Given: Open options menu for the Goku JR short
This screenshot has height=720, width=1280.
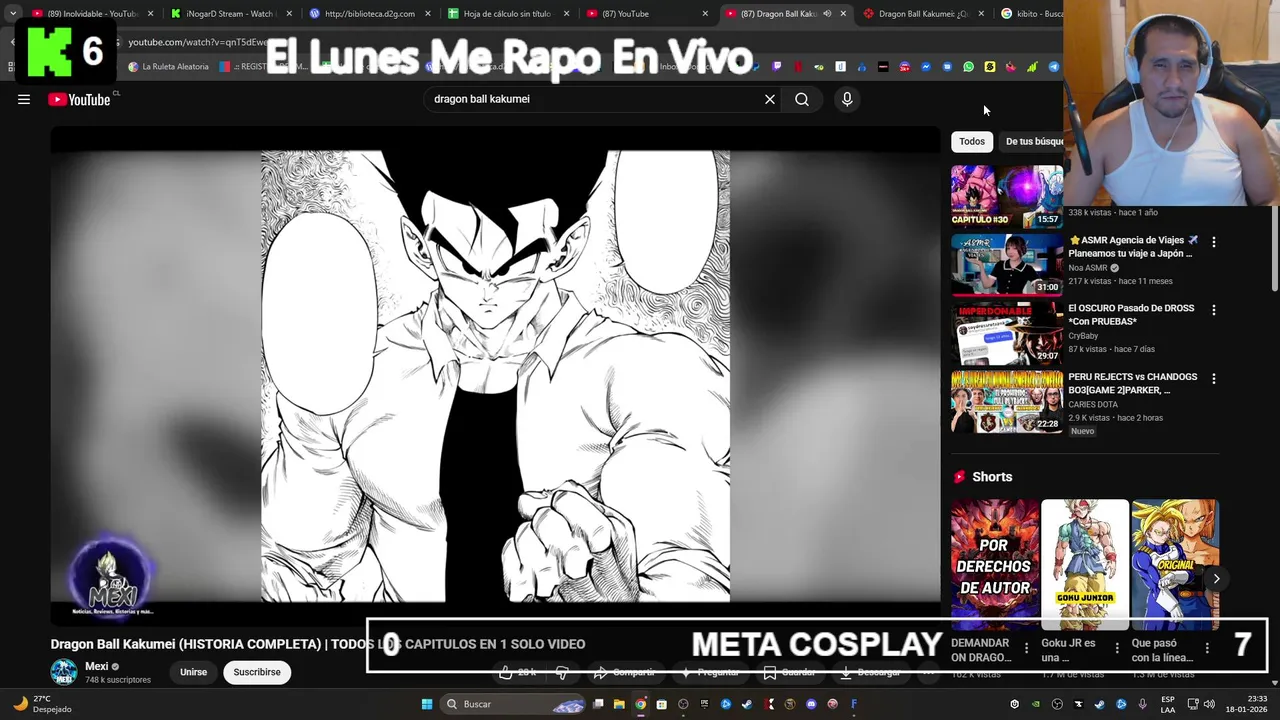Looking at the screenshot, I should point(1117,648).
